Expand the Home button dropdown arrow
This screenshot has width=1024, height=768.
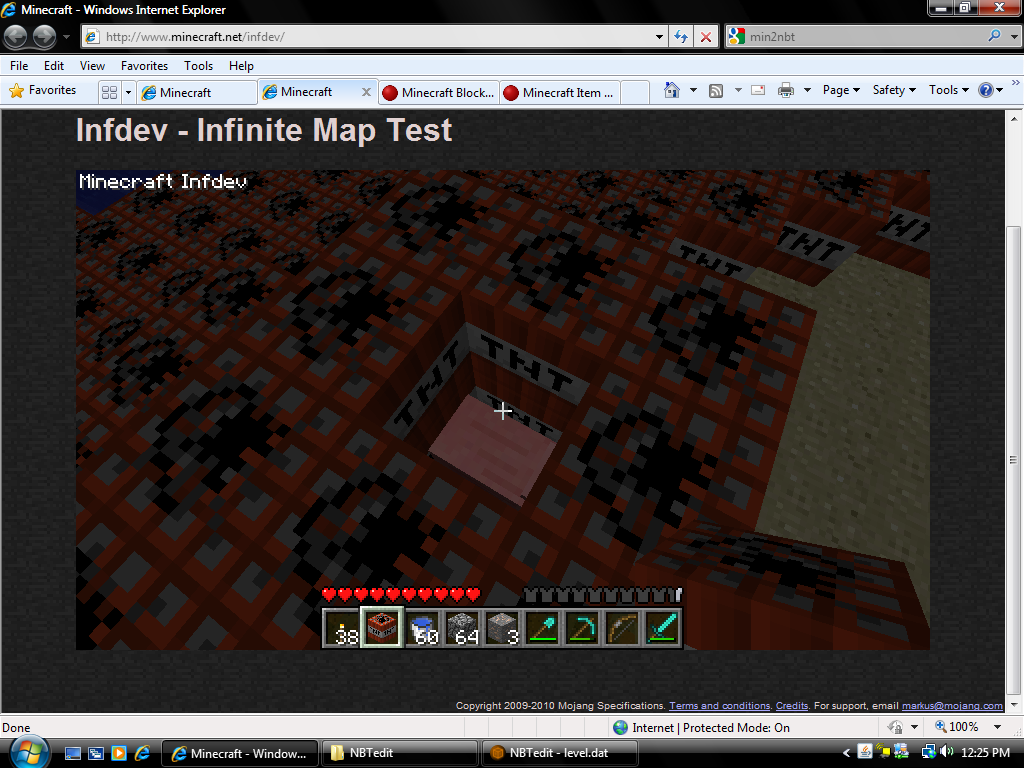pyautogui.click(x=694, y=90)
